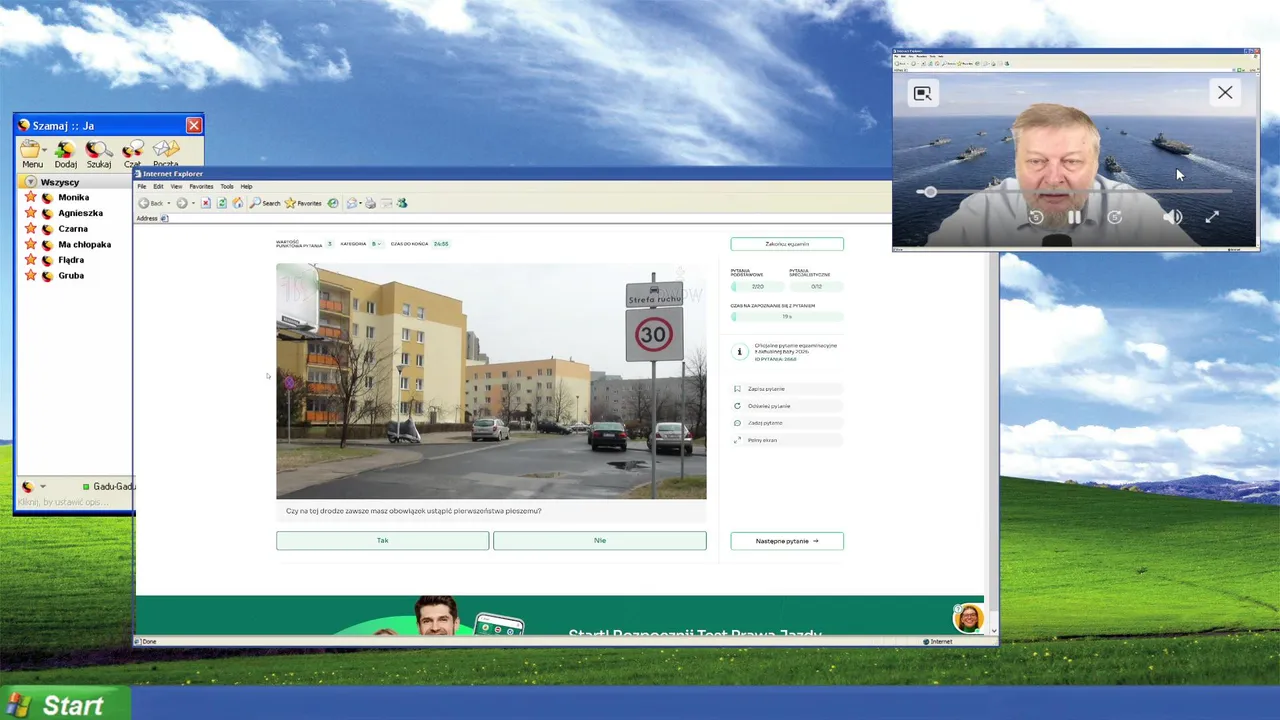1280x720 pixels.
Task: Select contact Monika in the list
Action: [73, 197]
